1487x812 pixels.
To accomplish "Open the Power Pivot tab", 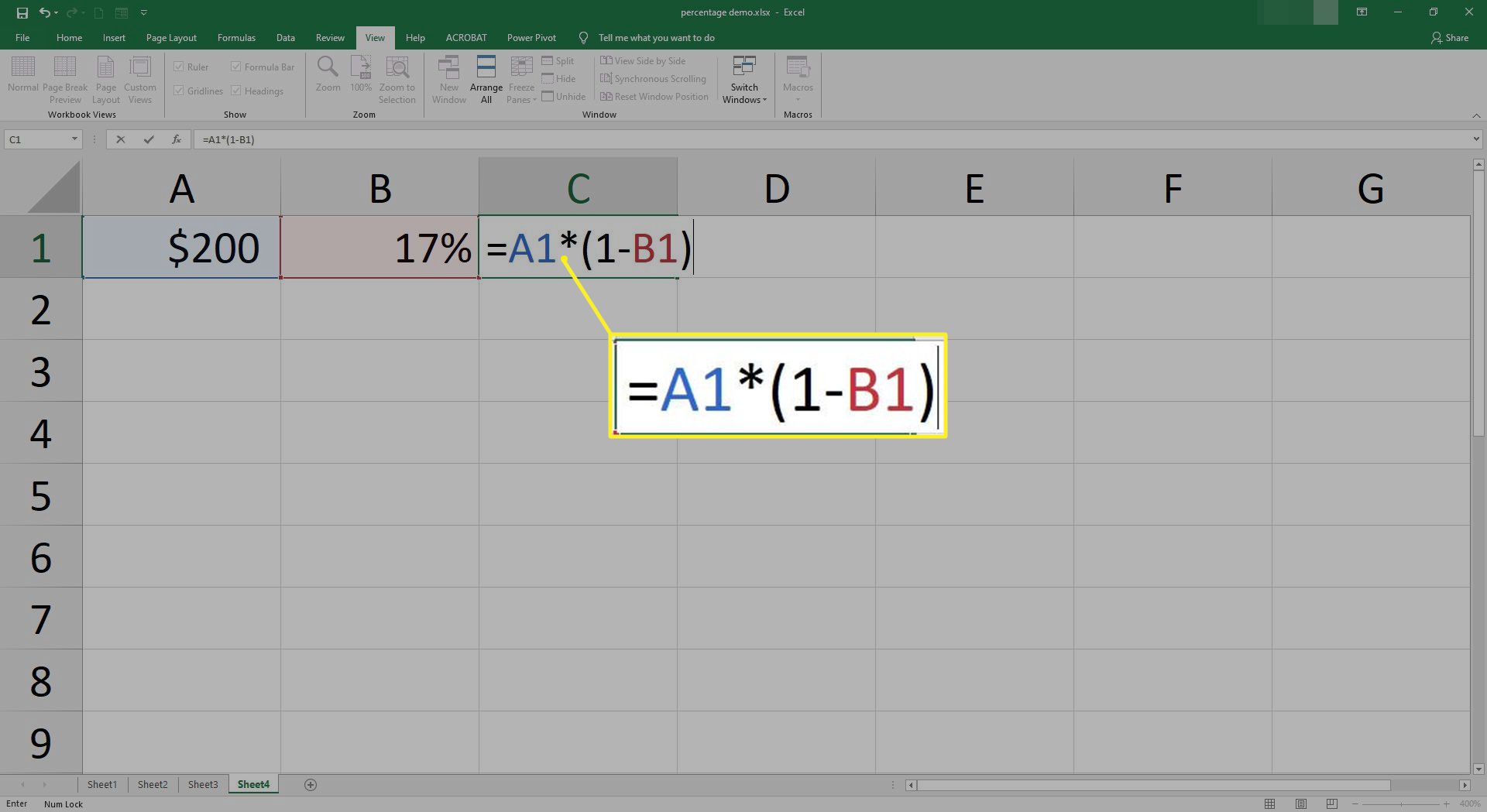I will tap(531, 37).
